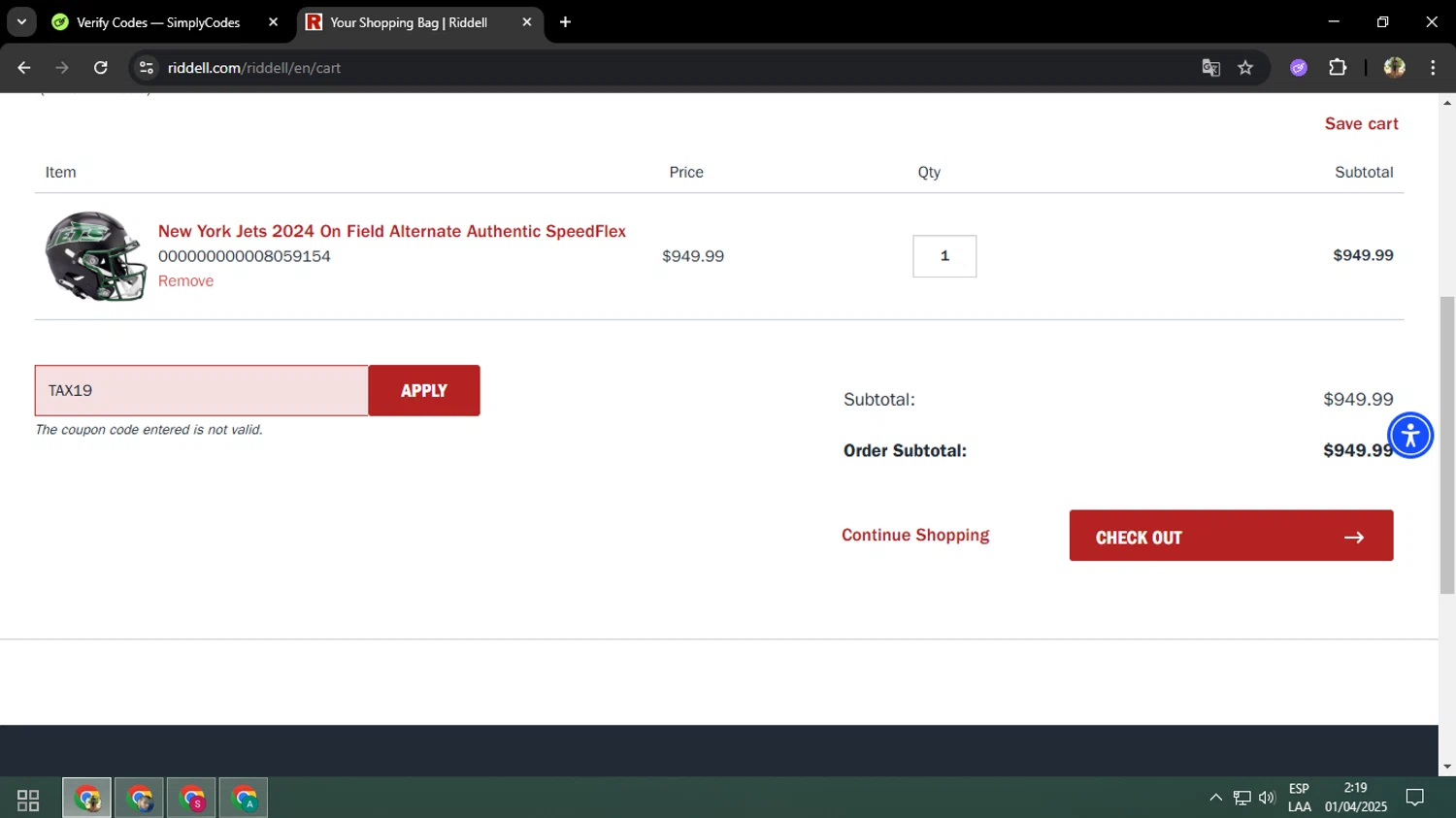Open the Windows task view icon
The image size is (1456, 818).
(28, 800)
